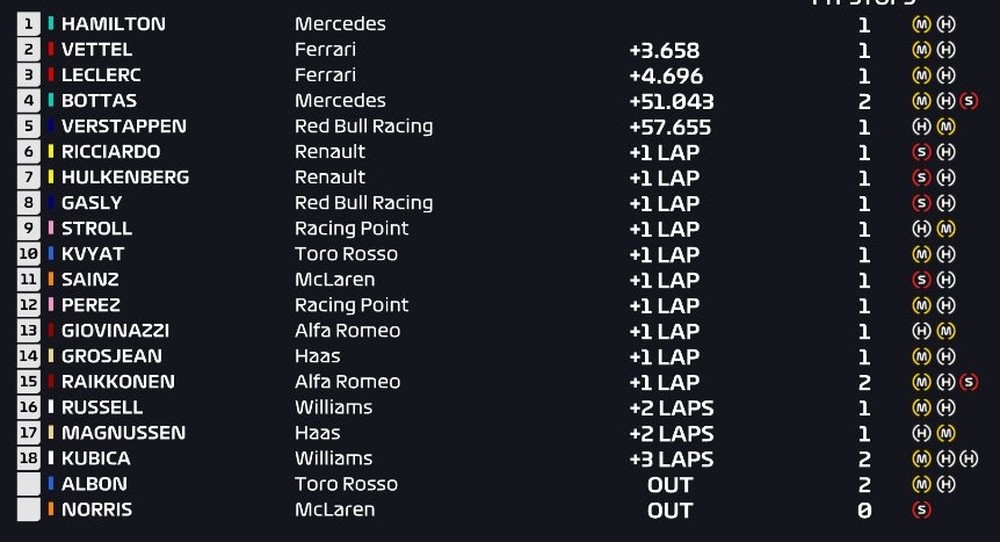
Task: Click the hard tyre icon in Vettel's row
Action: tap(945, 50)
